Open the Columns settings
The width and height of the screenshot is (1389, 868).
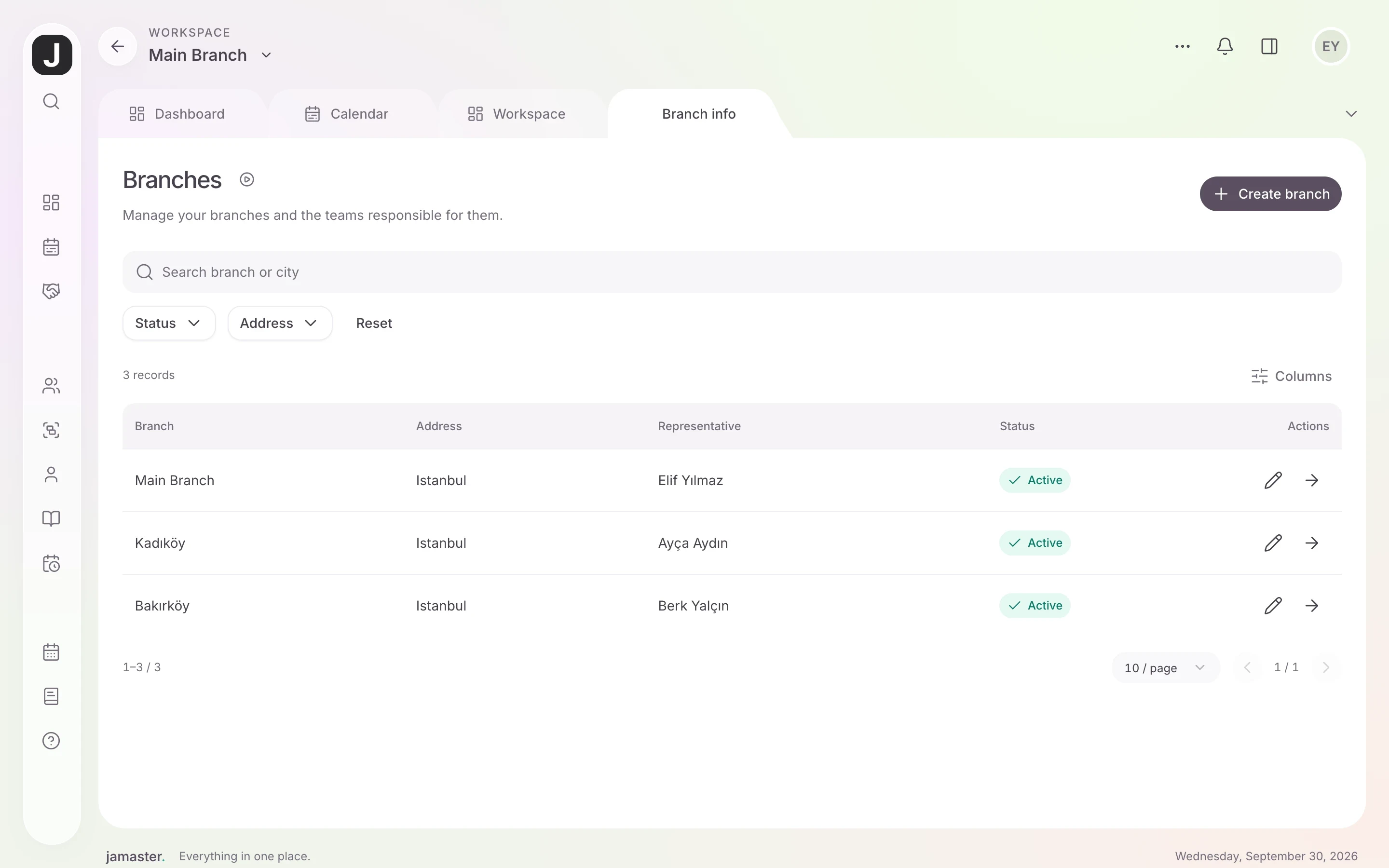(x=1291, y=376)
